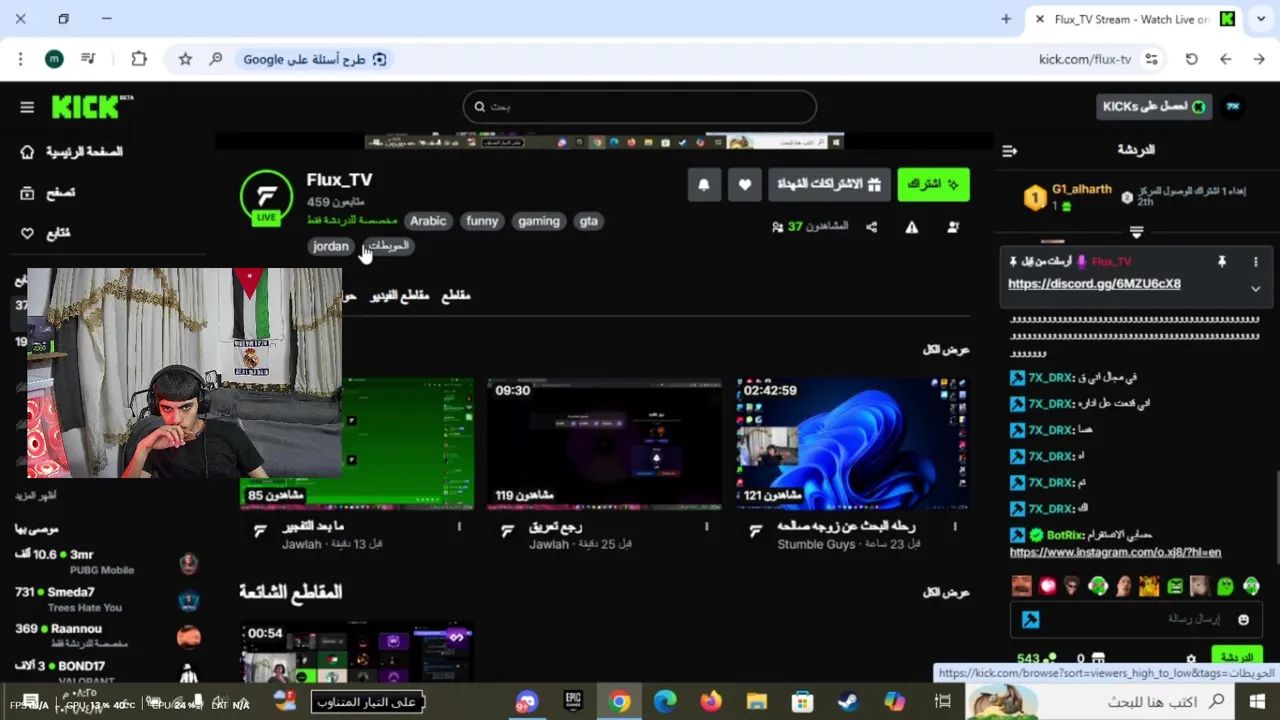This screenshot has width=1280, height=720.
Task: Open Jawlah category under رجح تحريق
Action: click(550, 545)
